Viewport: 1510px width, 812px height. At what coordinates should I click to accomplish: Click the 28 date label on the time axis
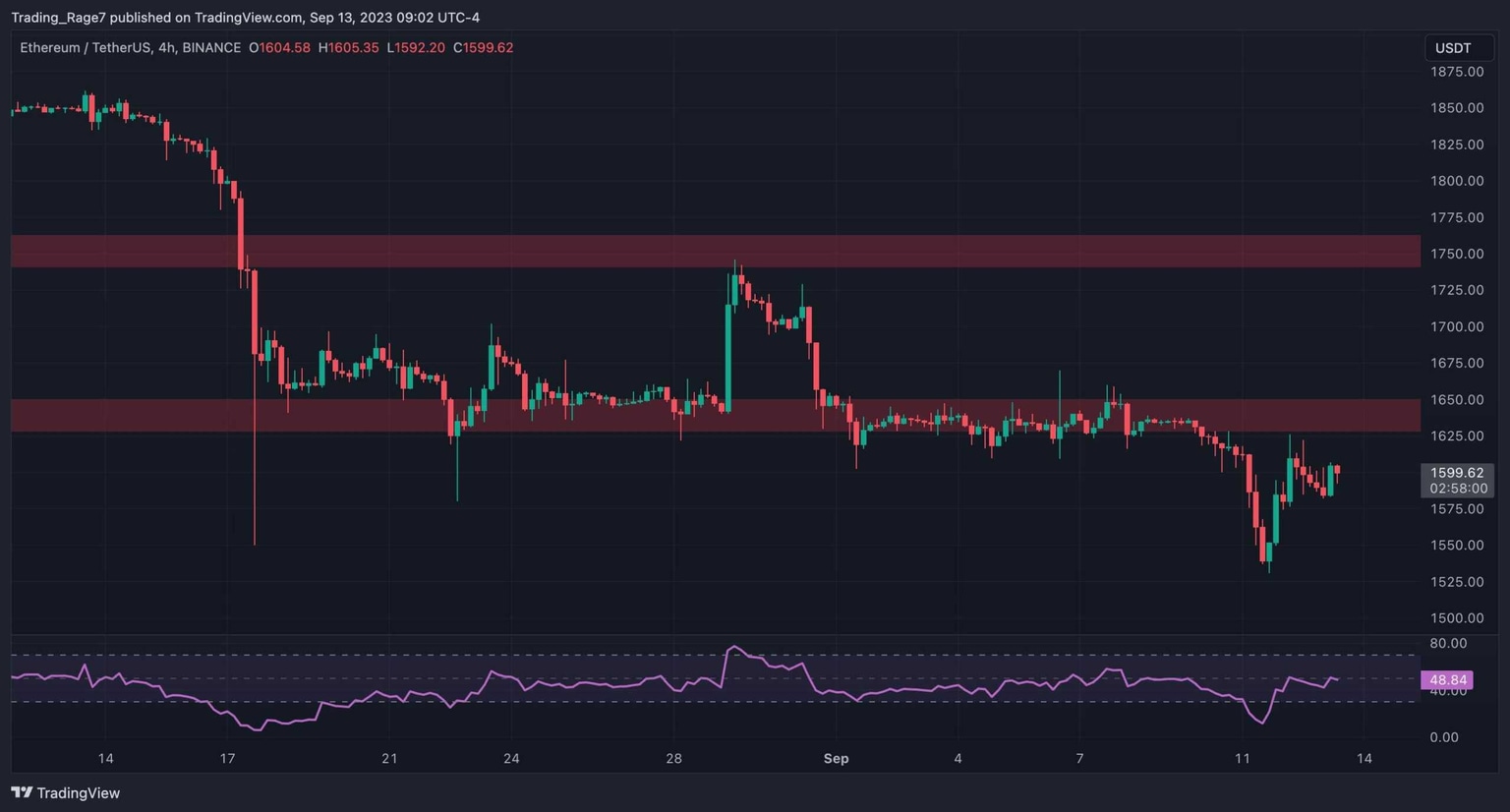point(673,758)
